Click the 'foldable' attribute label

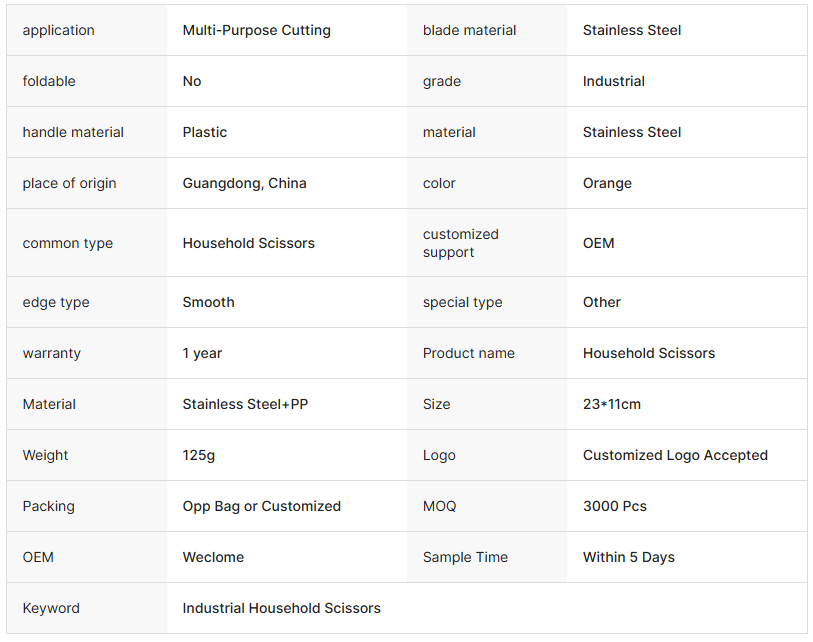click(49, 81)
